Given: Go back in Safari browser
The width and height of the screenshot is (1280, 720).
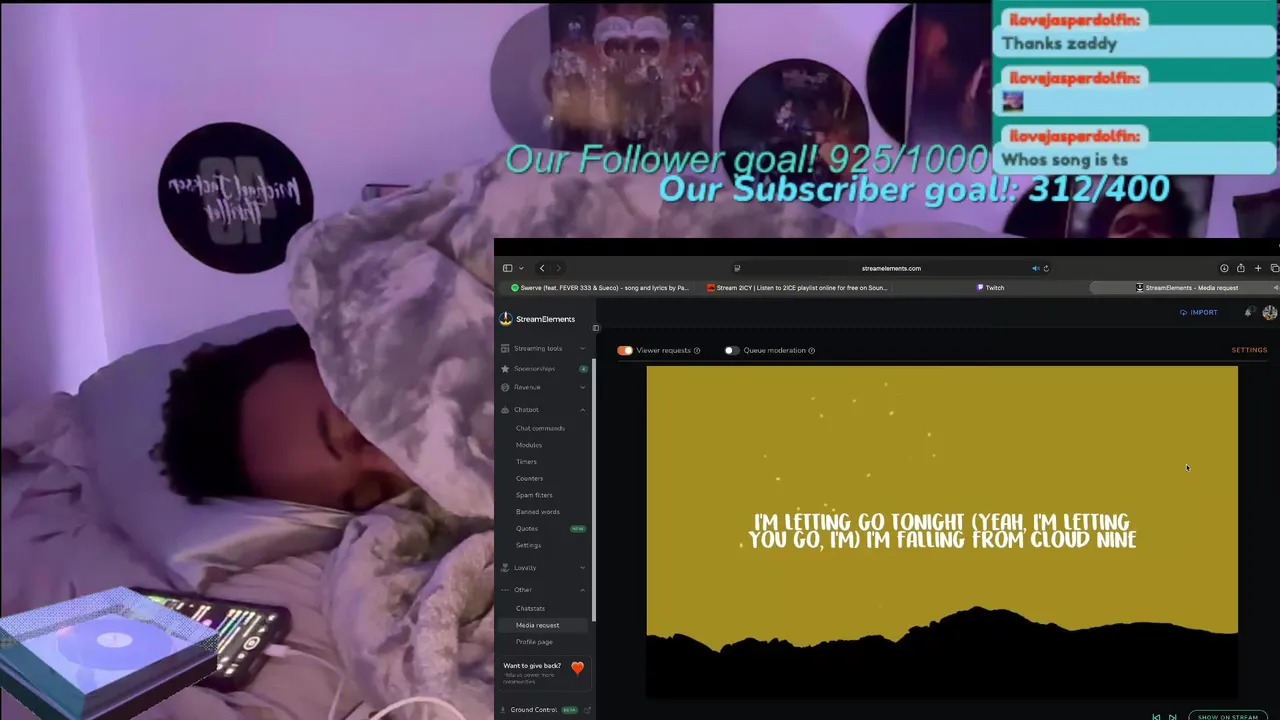Looking at the screenshot, I should [x=542, y=268].
